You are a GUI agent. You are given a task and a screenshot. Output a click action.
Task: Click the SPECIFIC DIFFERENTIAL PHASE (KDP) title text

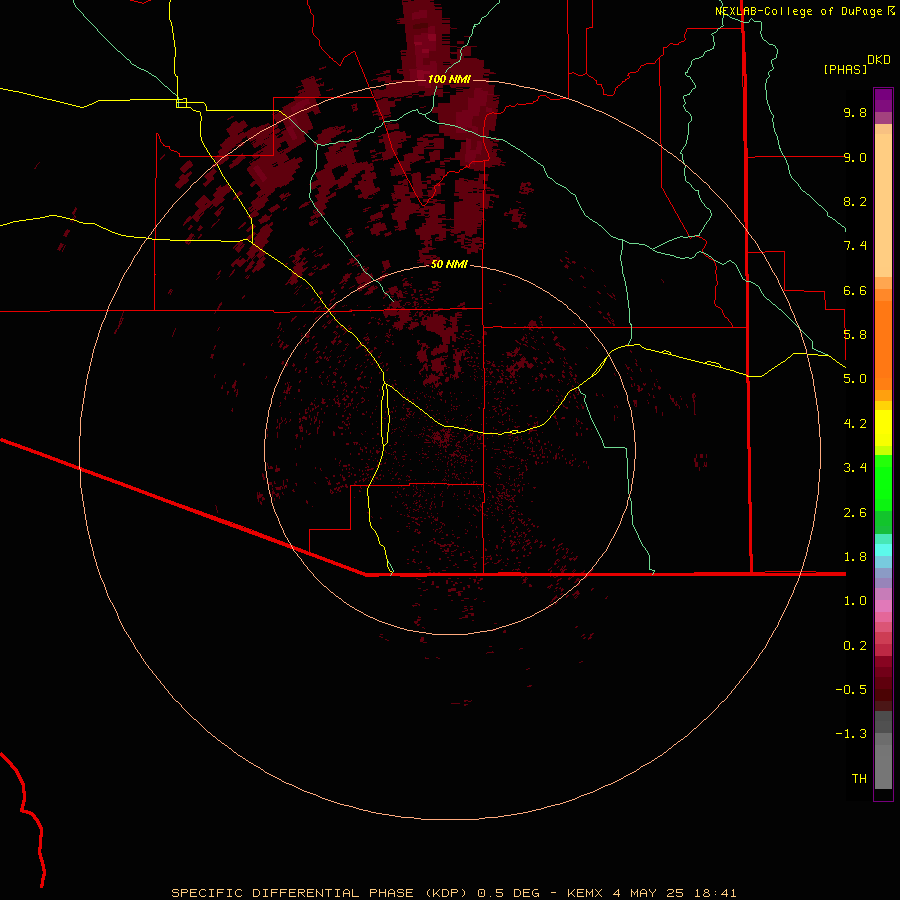click(x=322, y=893)
